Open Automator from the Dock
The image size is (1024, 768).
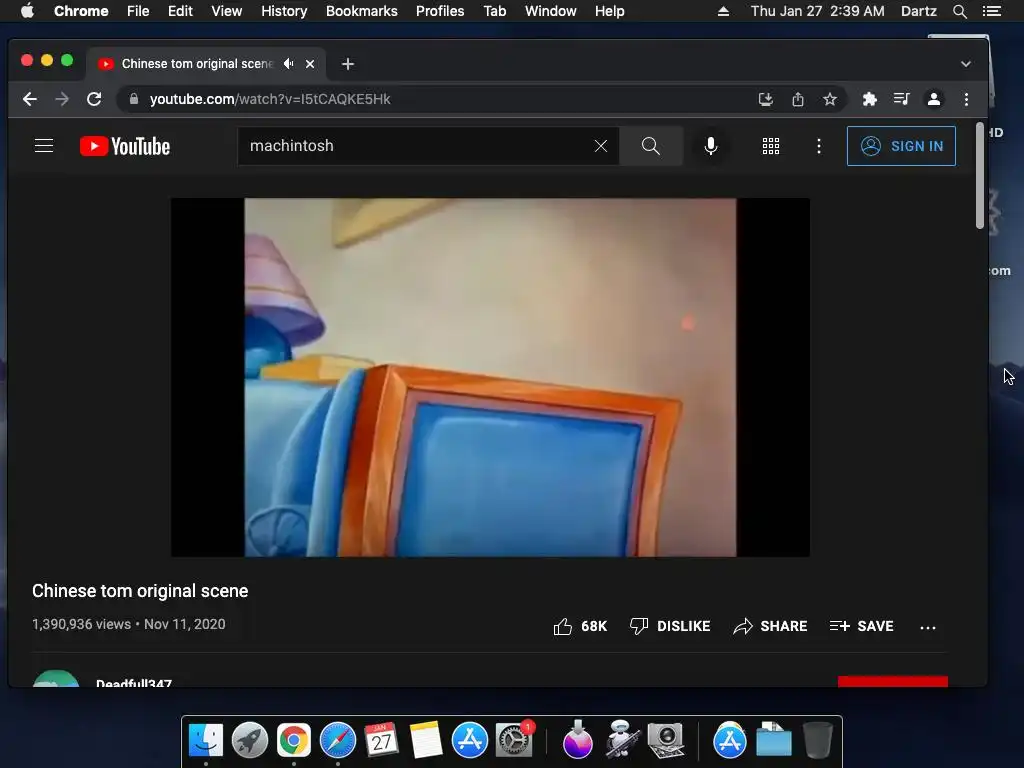[620, 740]
